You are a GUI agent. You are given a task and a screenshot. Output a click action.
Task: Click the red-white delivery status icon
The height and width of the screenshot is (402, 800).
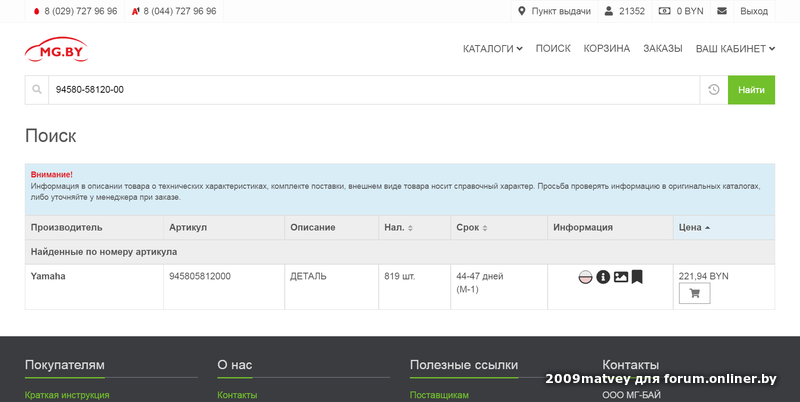coord(585,277)
